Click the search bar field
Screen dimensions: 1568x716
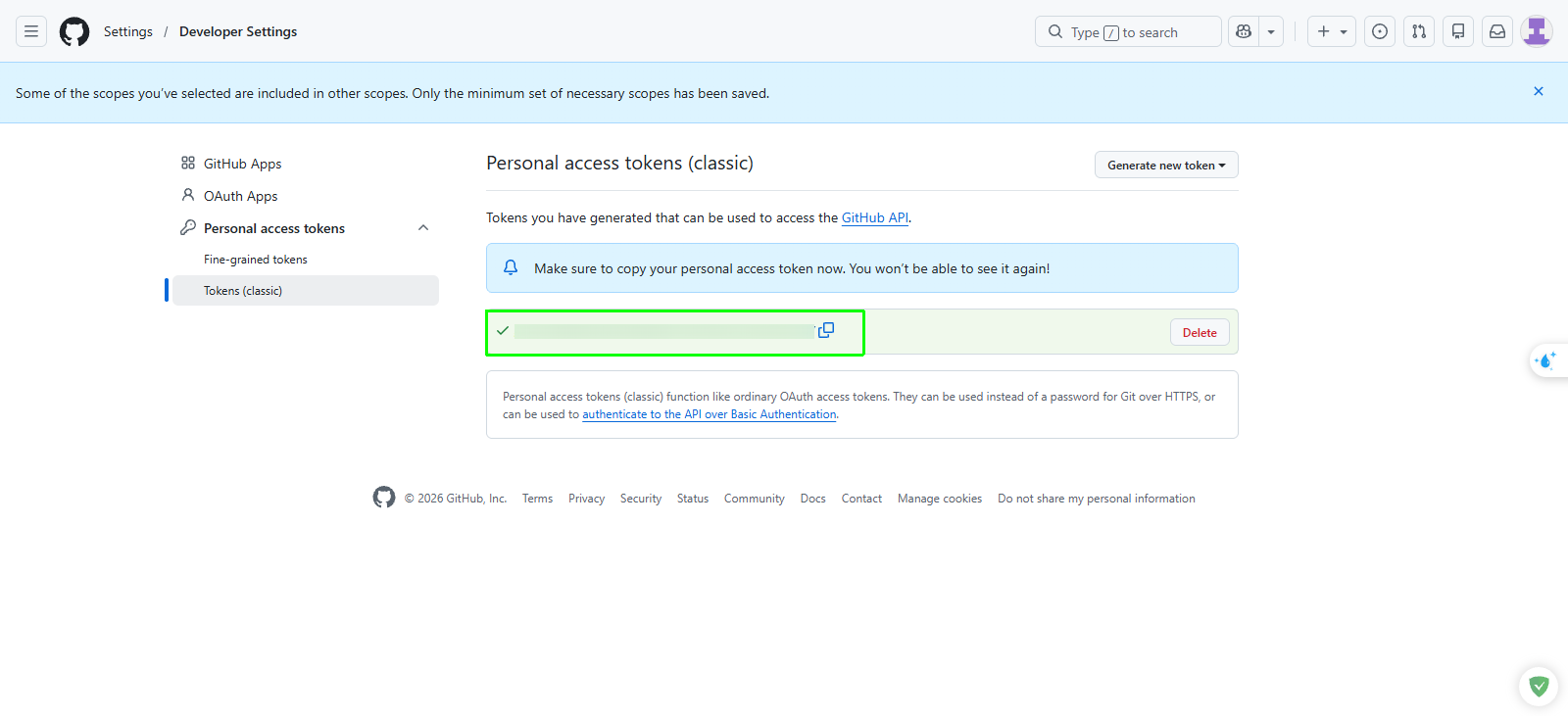pos(1128,31)
